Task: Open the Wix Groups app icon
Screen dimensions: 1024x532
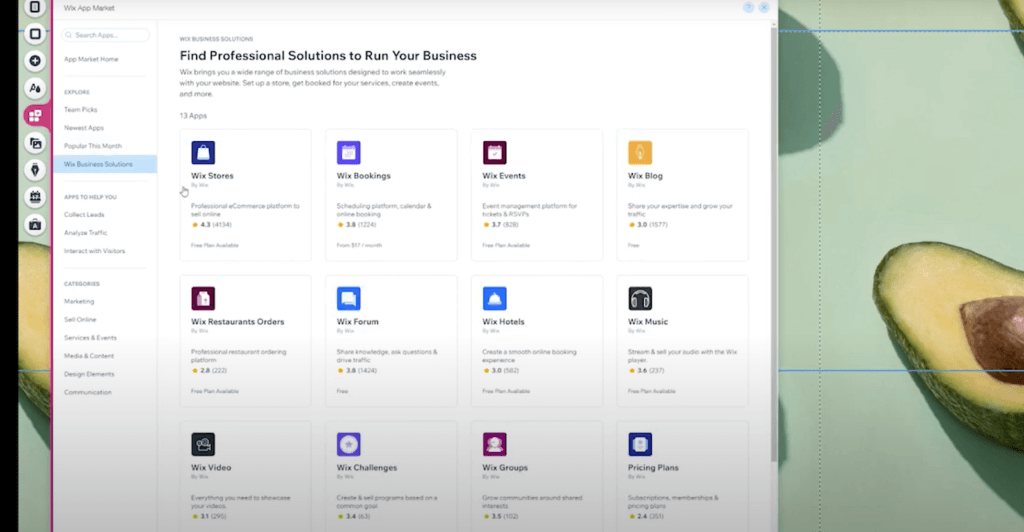Action: [x=494, y=445]
